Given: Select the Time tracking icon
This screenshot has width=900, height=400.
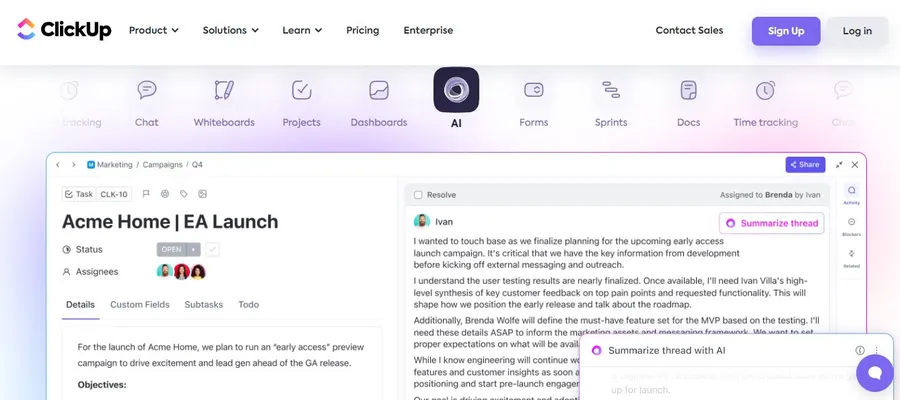Looking at the screenshot, I should [765, 91].
